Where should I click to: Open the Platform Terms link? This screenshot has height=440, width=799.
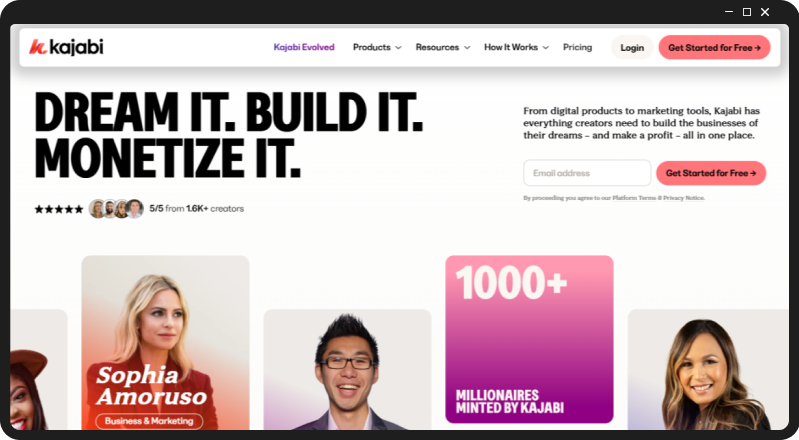pyautogui.click(x=634, y=198)
